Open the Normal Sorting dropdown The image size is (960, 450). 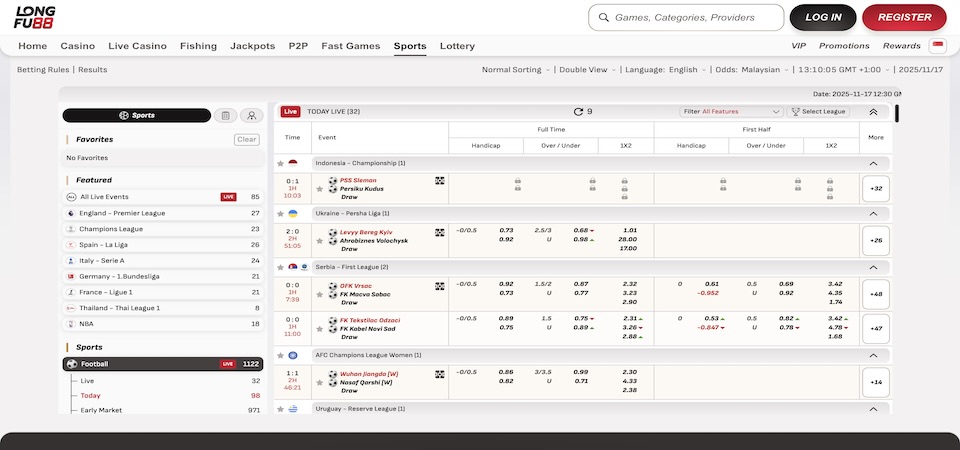pyautogui.click(x=516, y=70)
